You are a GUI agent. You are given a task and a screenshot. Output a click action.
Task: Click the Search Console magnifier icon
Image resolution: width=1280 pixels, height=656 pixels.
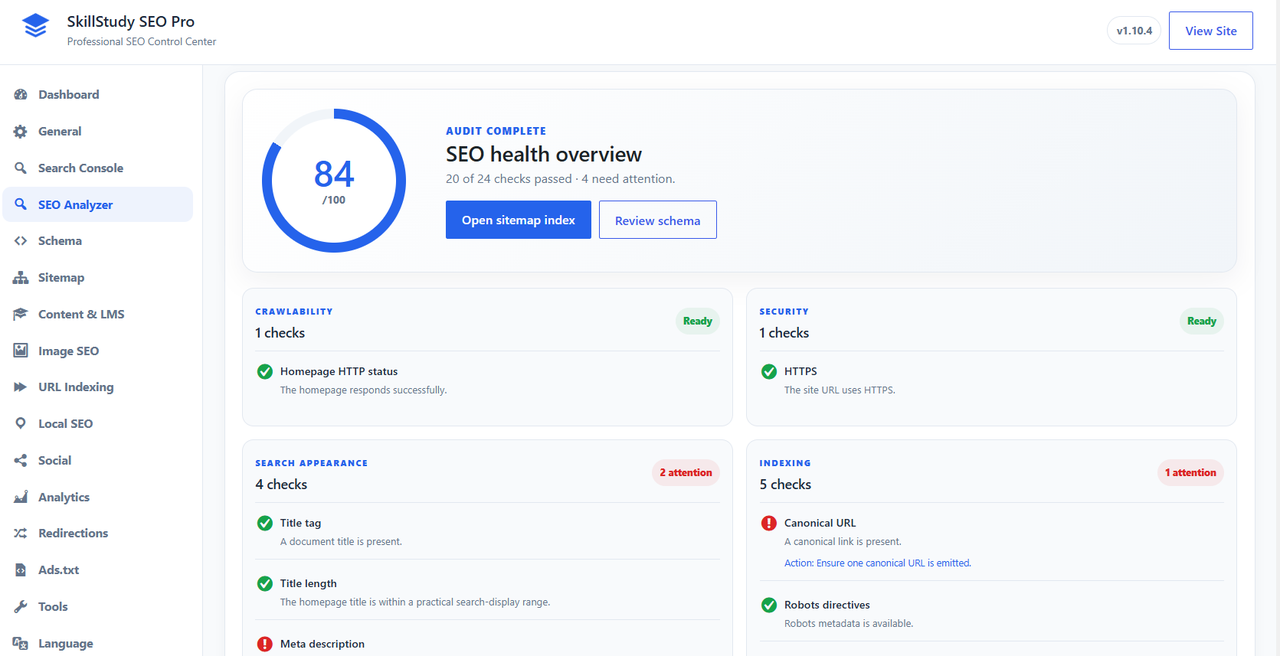pos(20,168)
